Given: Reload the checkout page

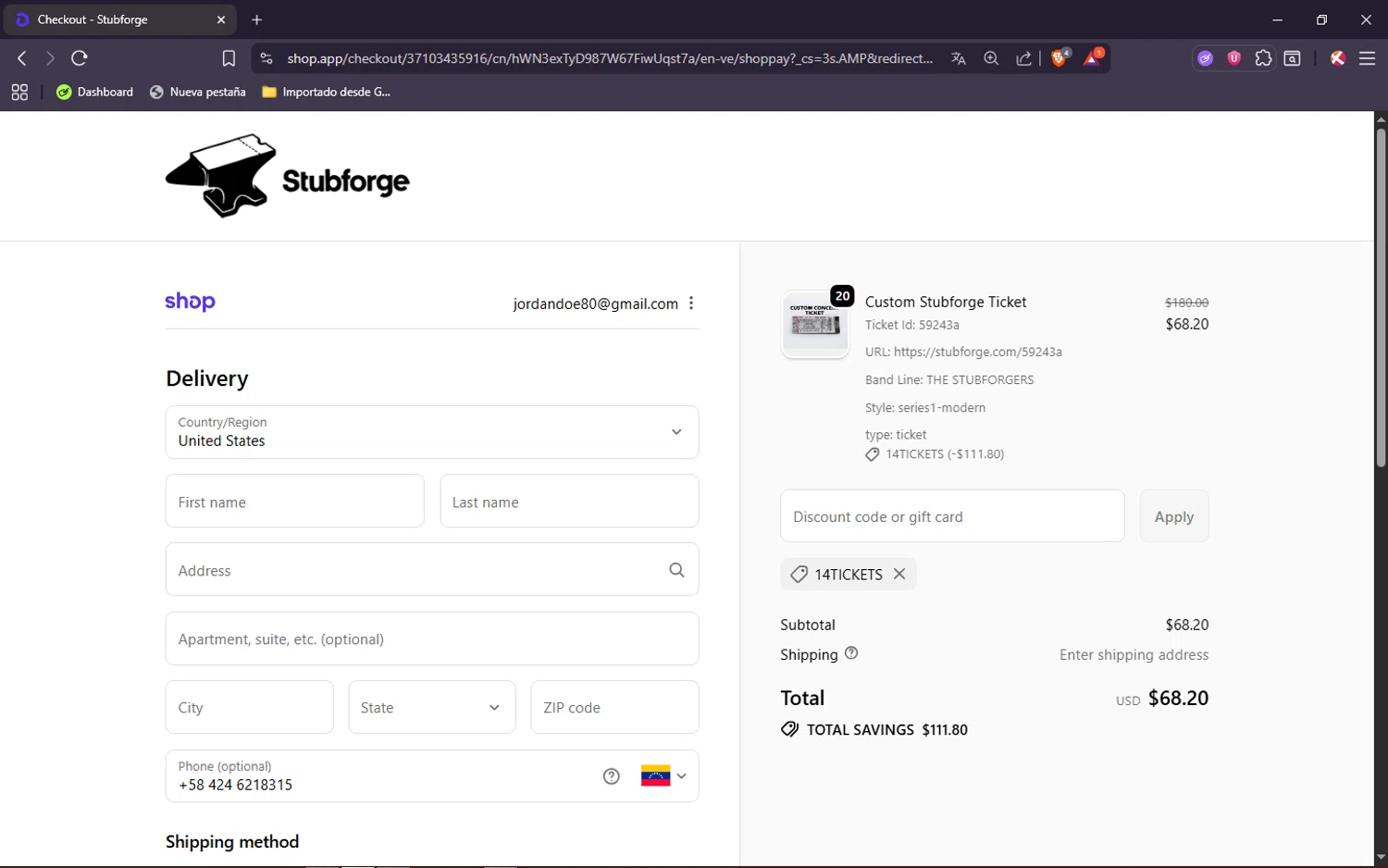Looking at the screenshot, I should coord(80,58).
